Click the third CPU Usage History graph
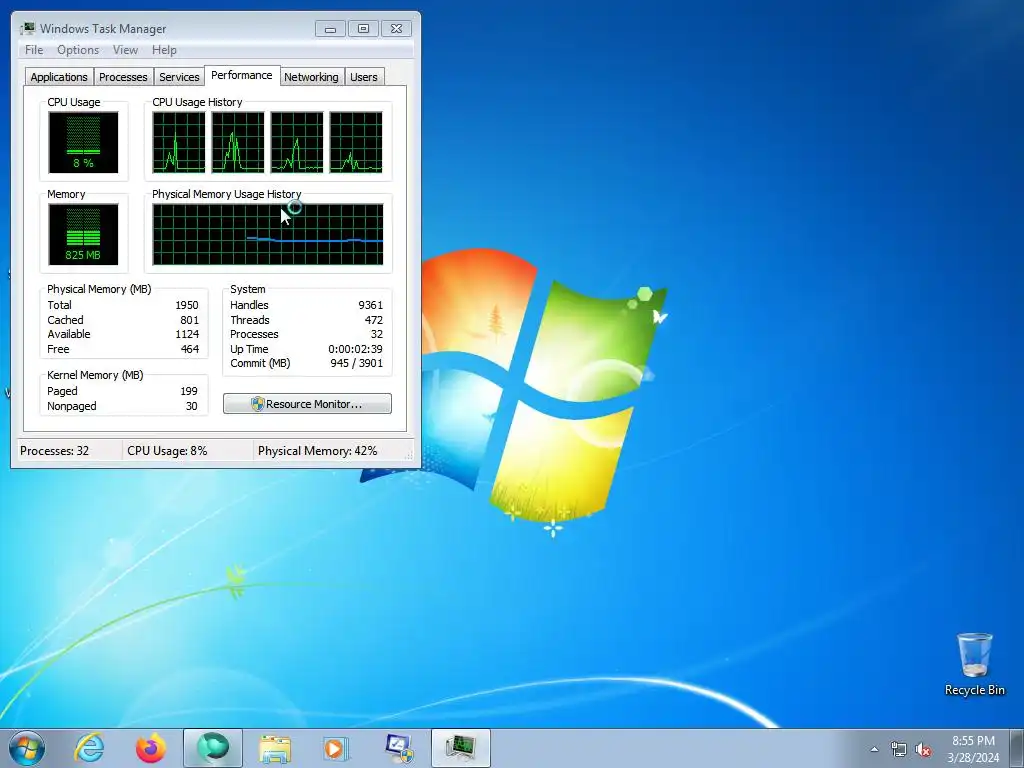The image size is (1024, 768). click(296, 142)
